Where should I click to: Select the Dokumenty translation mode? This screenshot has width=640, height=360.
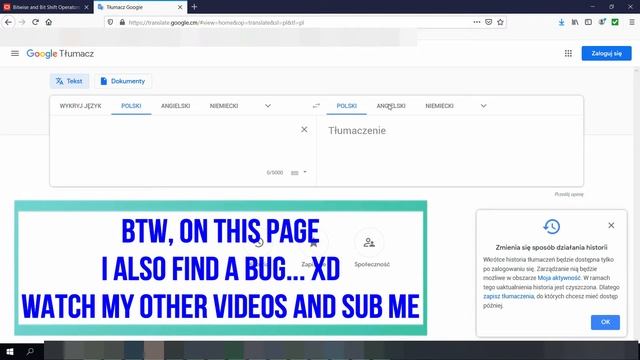[123, 81]
